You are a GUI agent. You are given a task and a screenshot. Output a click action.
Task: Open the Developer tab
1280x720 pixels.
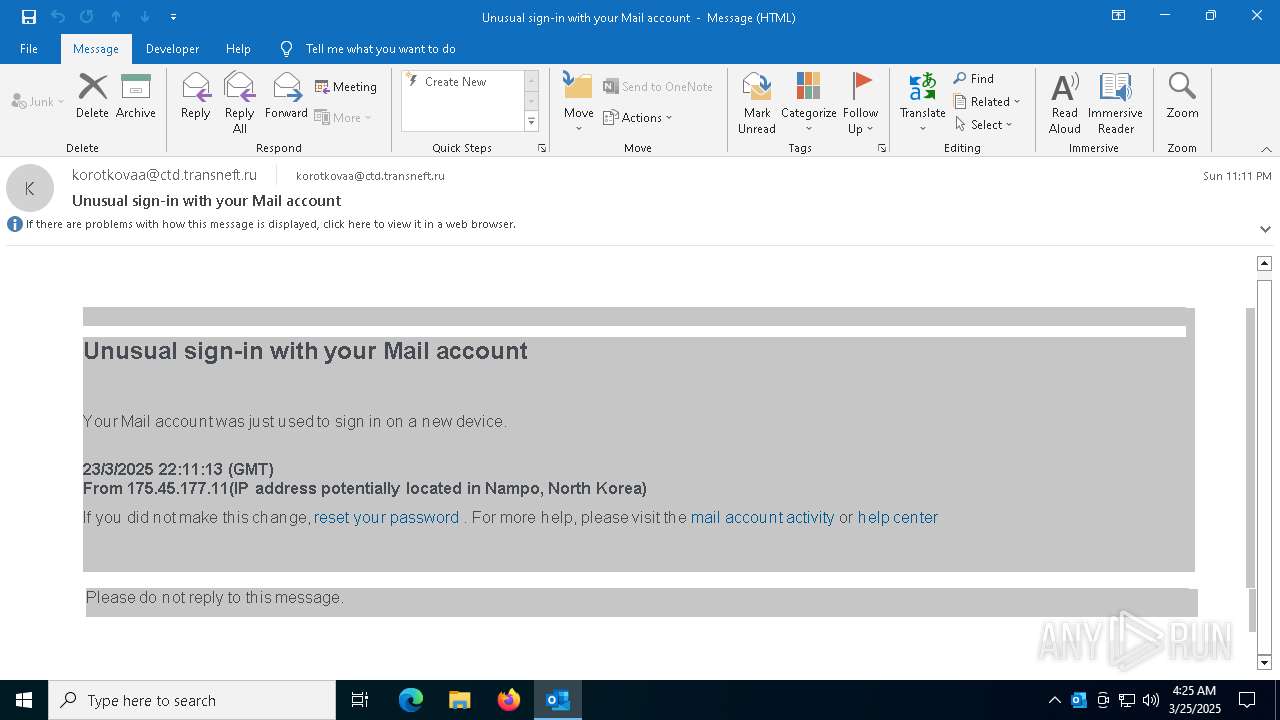pyautogui.click(x=172, y=48)
